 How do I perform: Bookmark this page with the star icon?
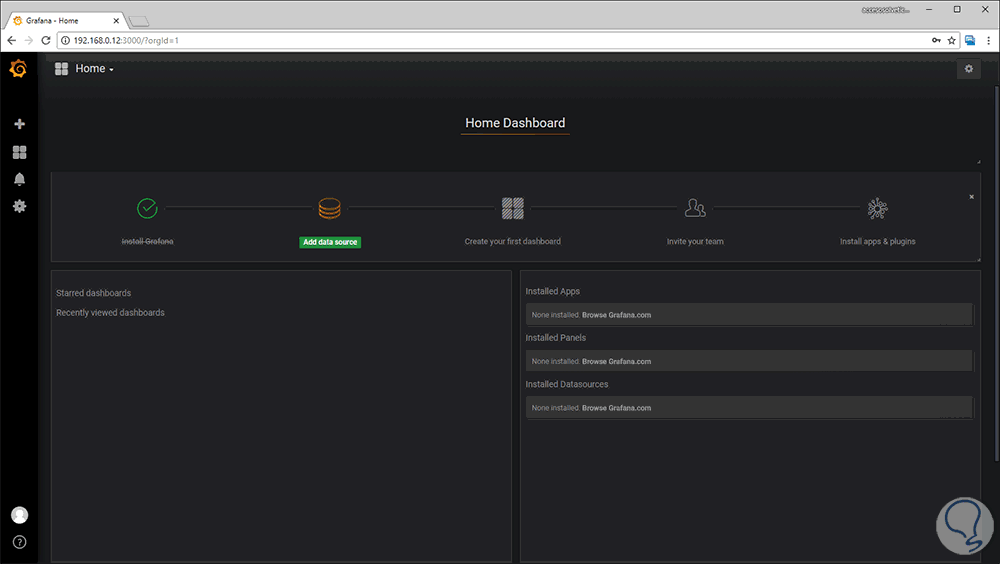point(952,40)
